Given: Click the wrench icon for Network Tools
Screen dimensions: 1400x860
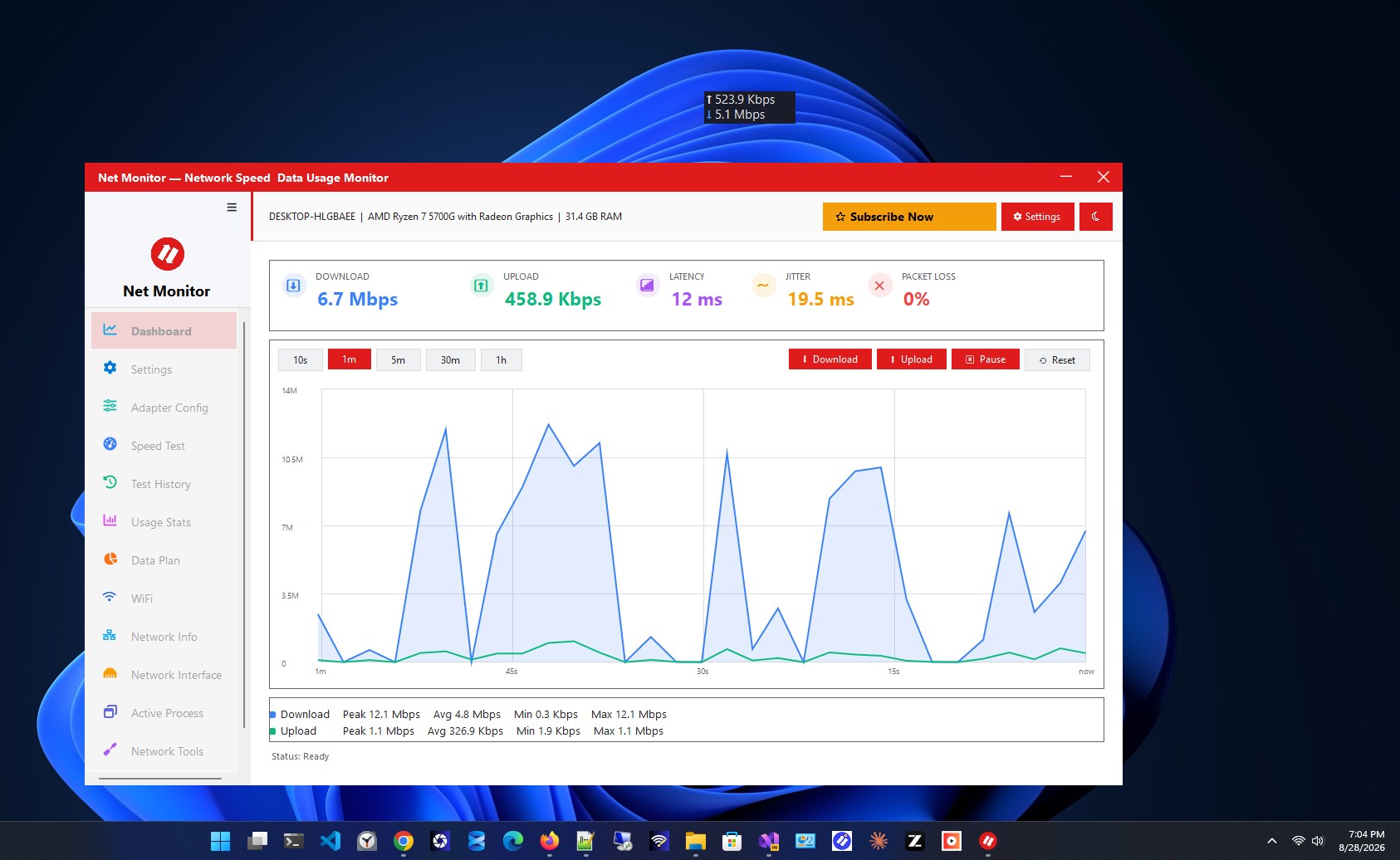Looking at the screenshot, I should pyautogui.click(x=110, y=750).
